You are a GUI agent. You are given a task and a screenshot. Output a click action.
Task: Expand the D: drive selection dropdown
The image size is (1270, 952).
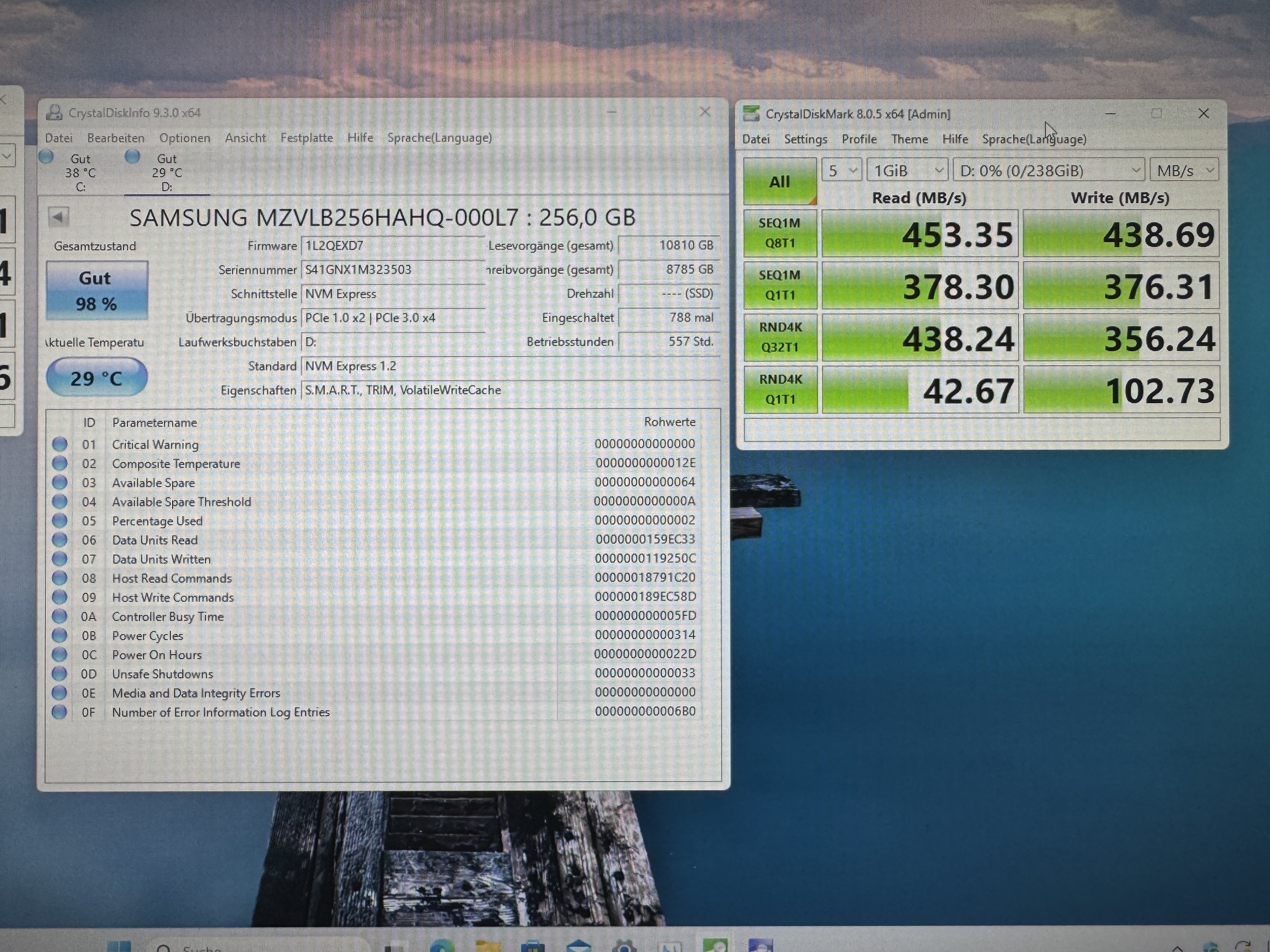pos(1048,171)
